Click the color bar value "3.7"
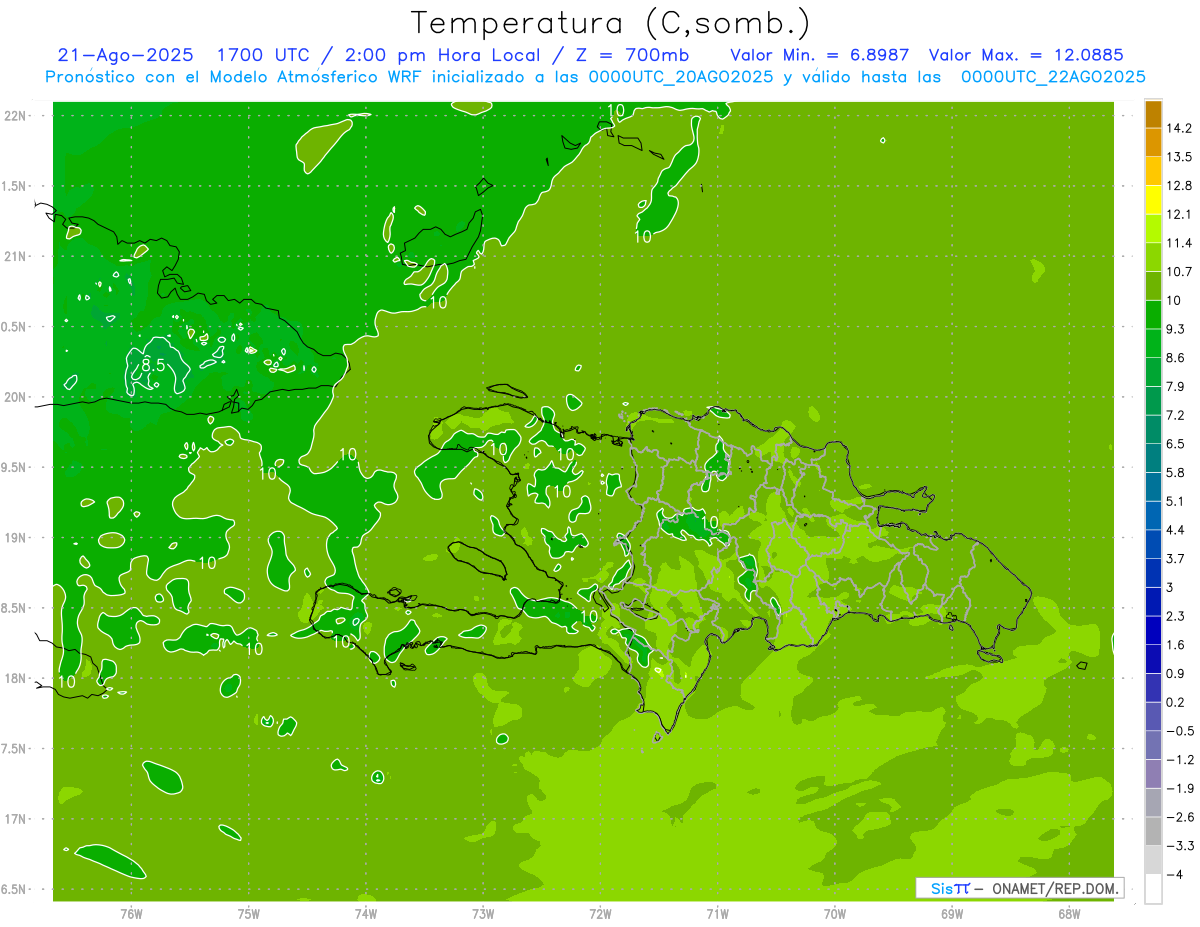1200x927 pixels. (x=1175, y=559)
